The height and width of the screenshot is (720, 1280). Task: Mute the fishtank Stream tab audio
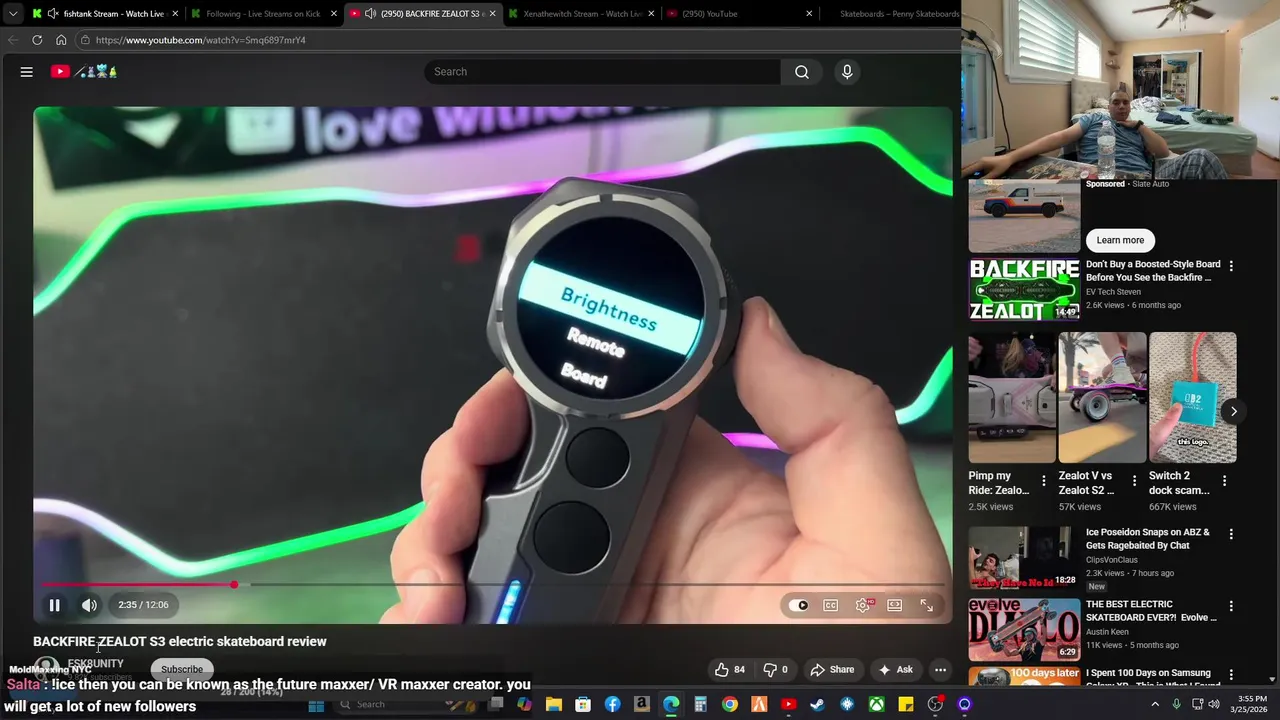52,14
